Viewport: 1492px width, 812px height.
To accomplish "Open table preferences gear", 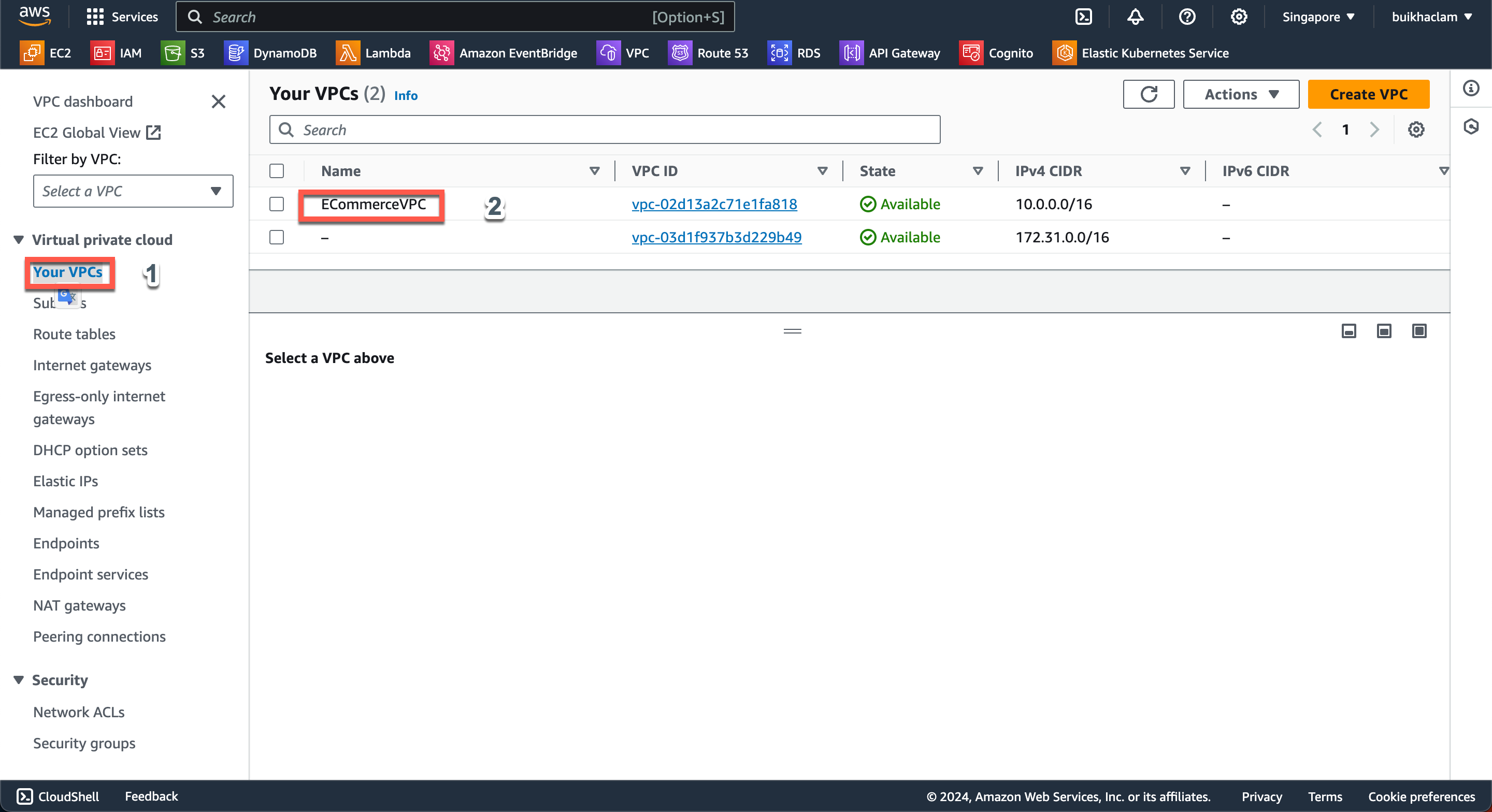I will 1416,129.
